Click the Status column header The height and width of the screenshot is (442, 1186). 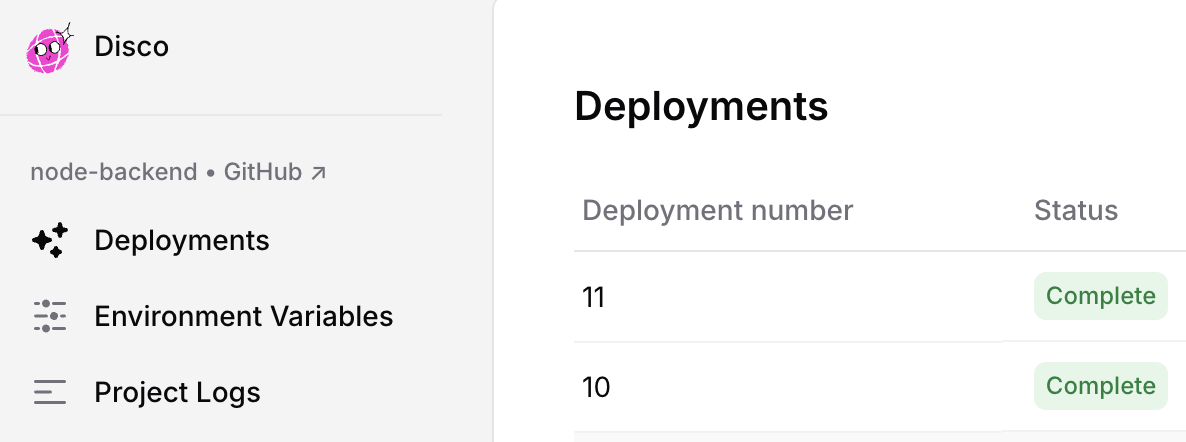[1075, 210]
